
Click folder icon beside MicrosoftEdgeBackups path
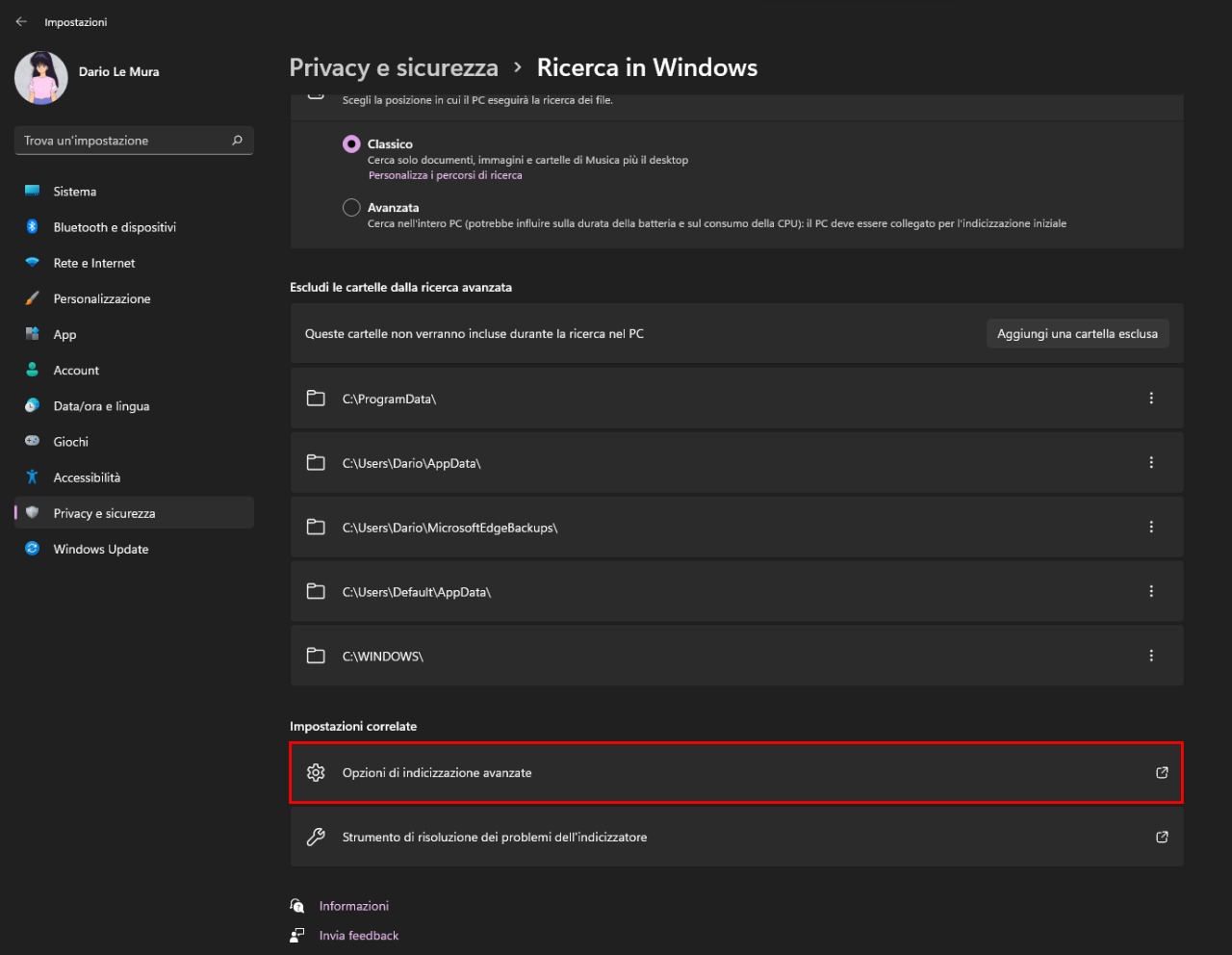(316, 527)
